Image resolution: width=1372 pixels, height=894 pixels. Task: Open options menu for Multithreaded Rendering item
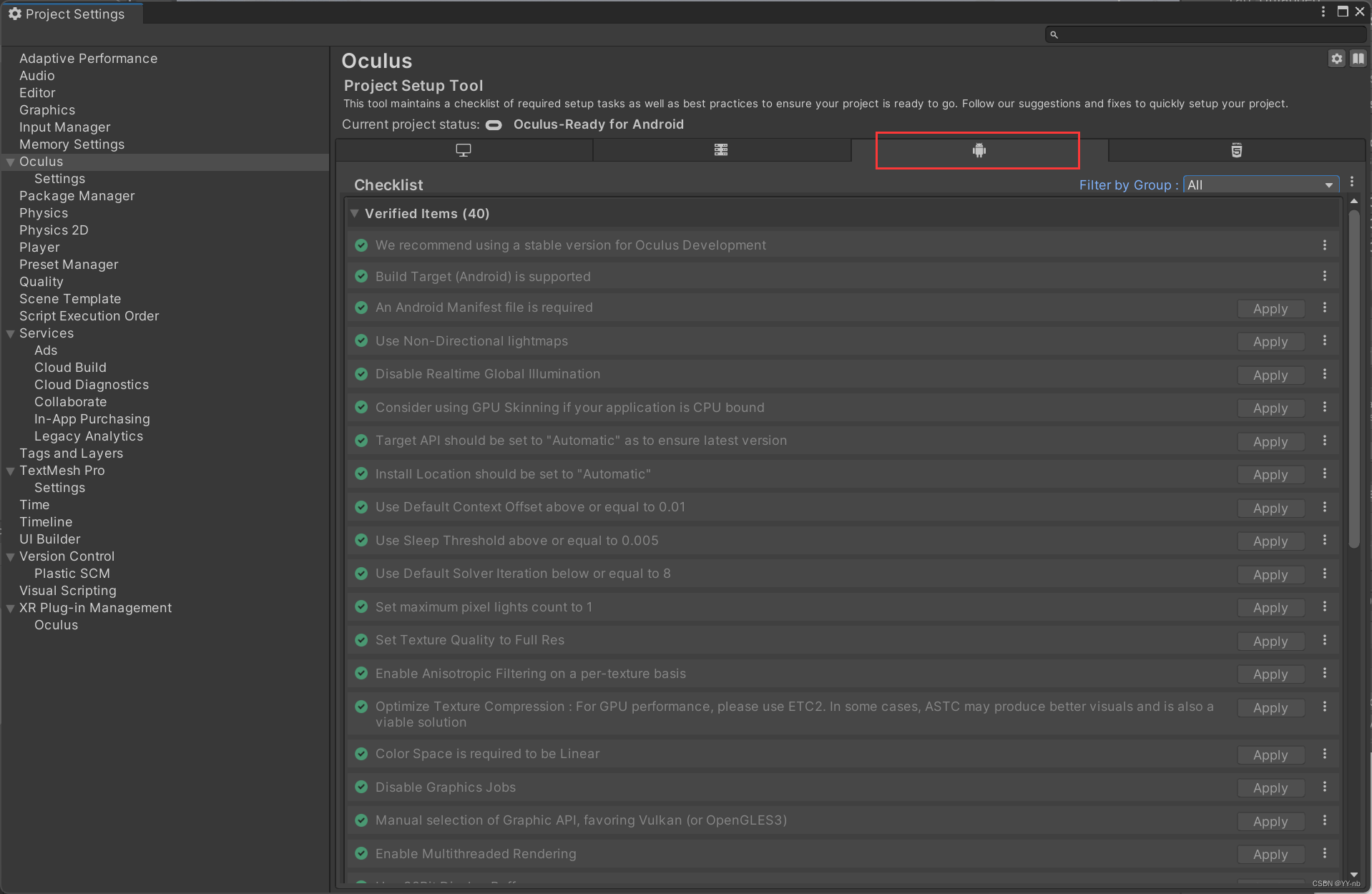[x=1324, y=853]
